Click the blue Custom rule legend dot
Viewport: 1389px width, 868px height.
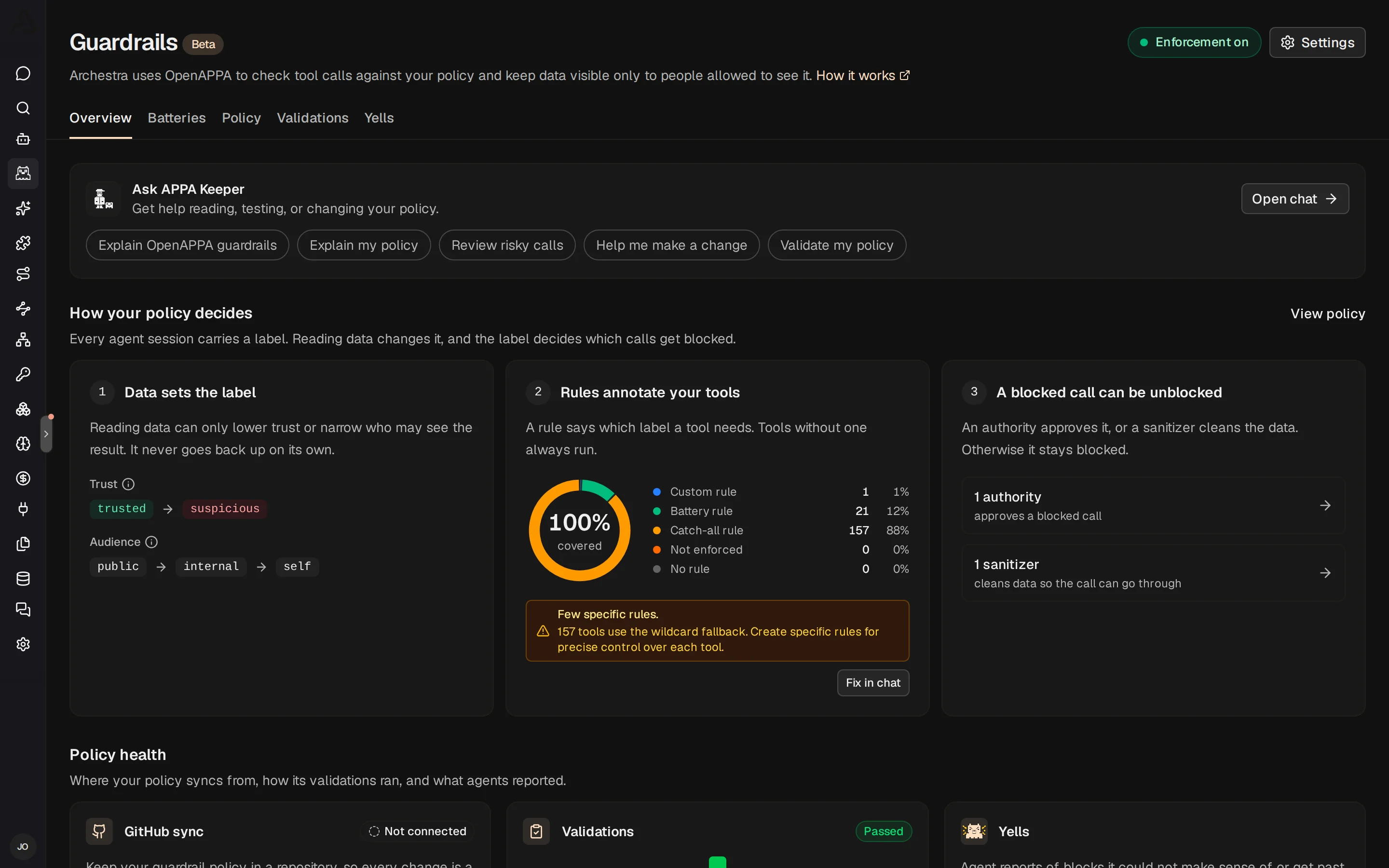(656, 492)
